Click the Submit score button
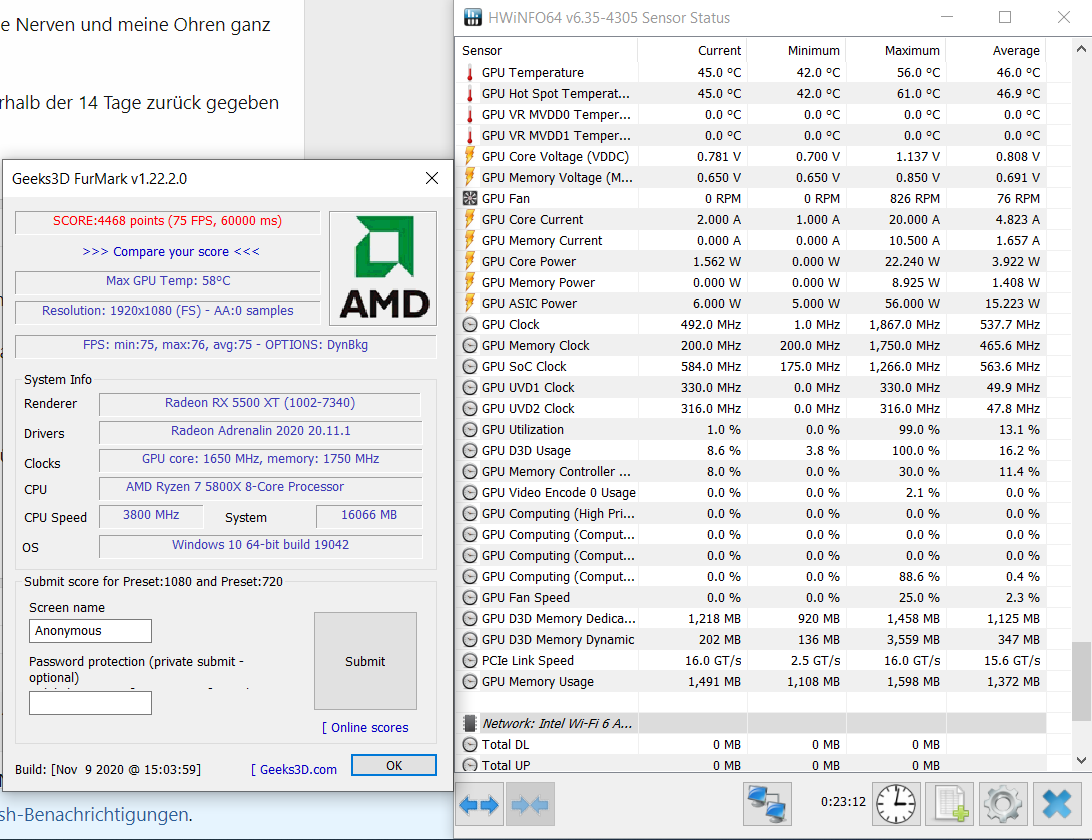This screenshot has width=1092, height=840. click(365, 661)
